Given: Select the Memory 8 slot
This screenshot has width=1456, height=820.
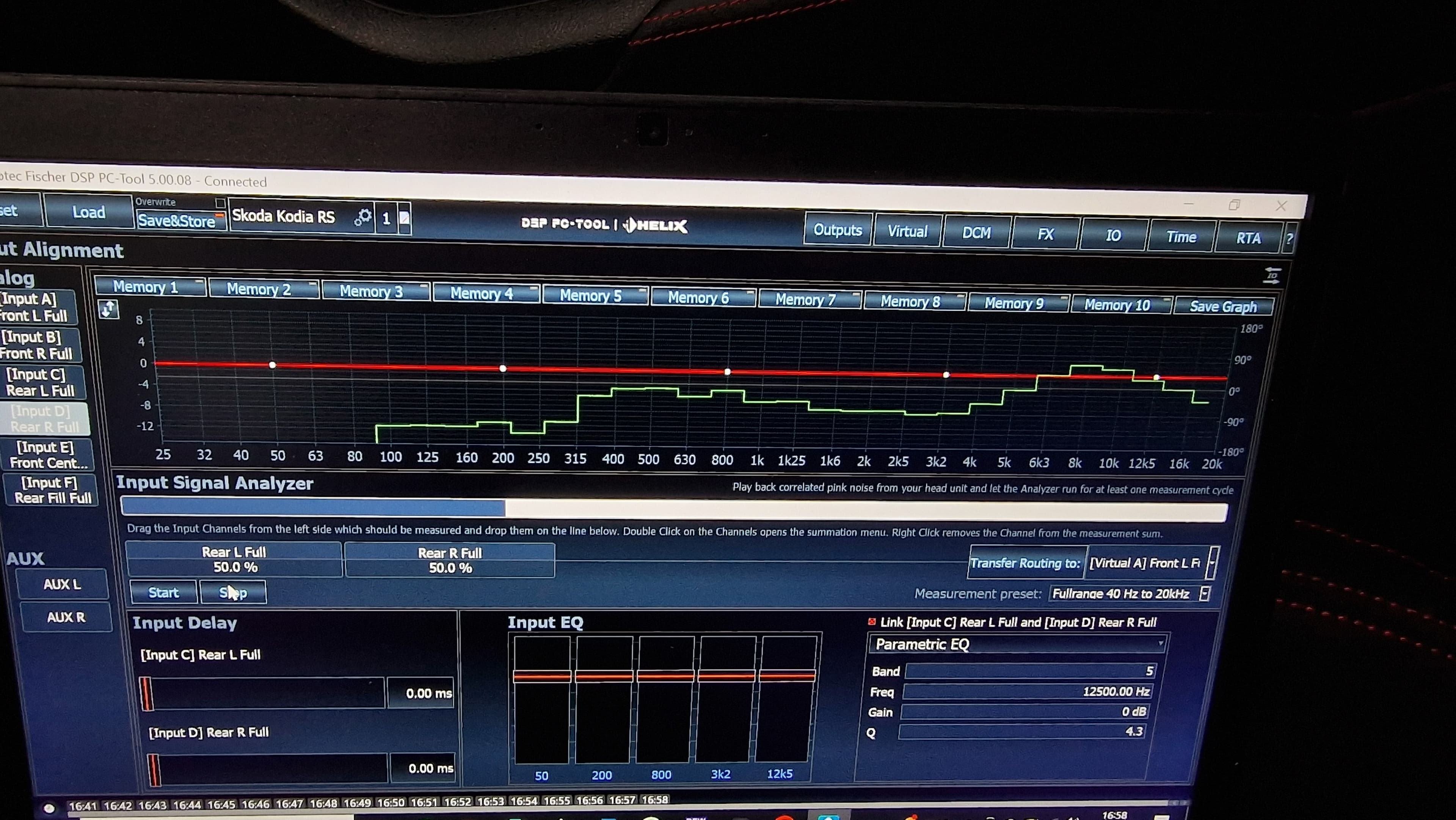Looking at the screenshot, I should click(915, 302).
